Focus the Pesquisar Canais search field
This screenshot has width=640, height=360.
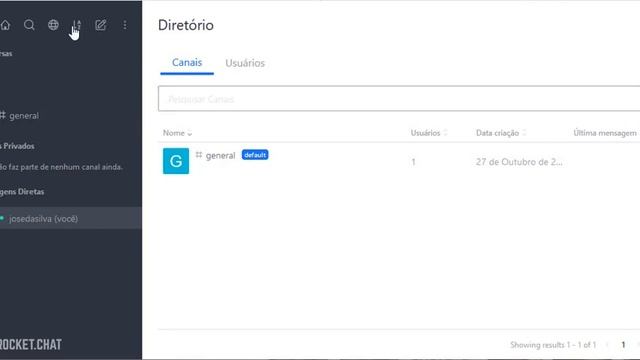pos(399,98)
